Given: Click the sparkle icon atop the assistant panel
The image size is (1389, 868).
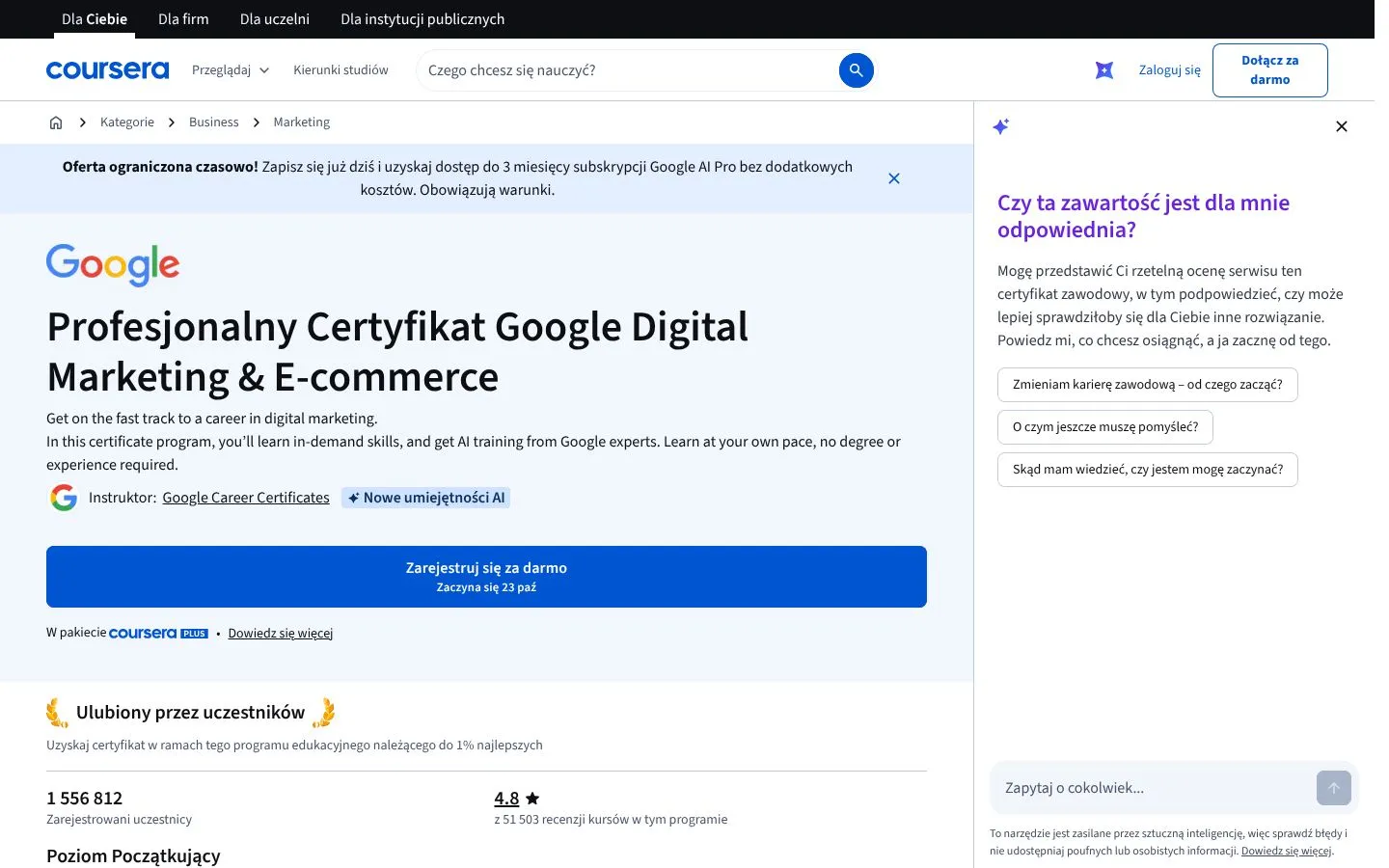Looking at the screenshot, I should click(x=1001, y=126).
